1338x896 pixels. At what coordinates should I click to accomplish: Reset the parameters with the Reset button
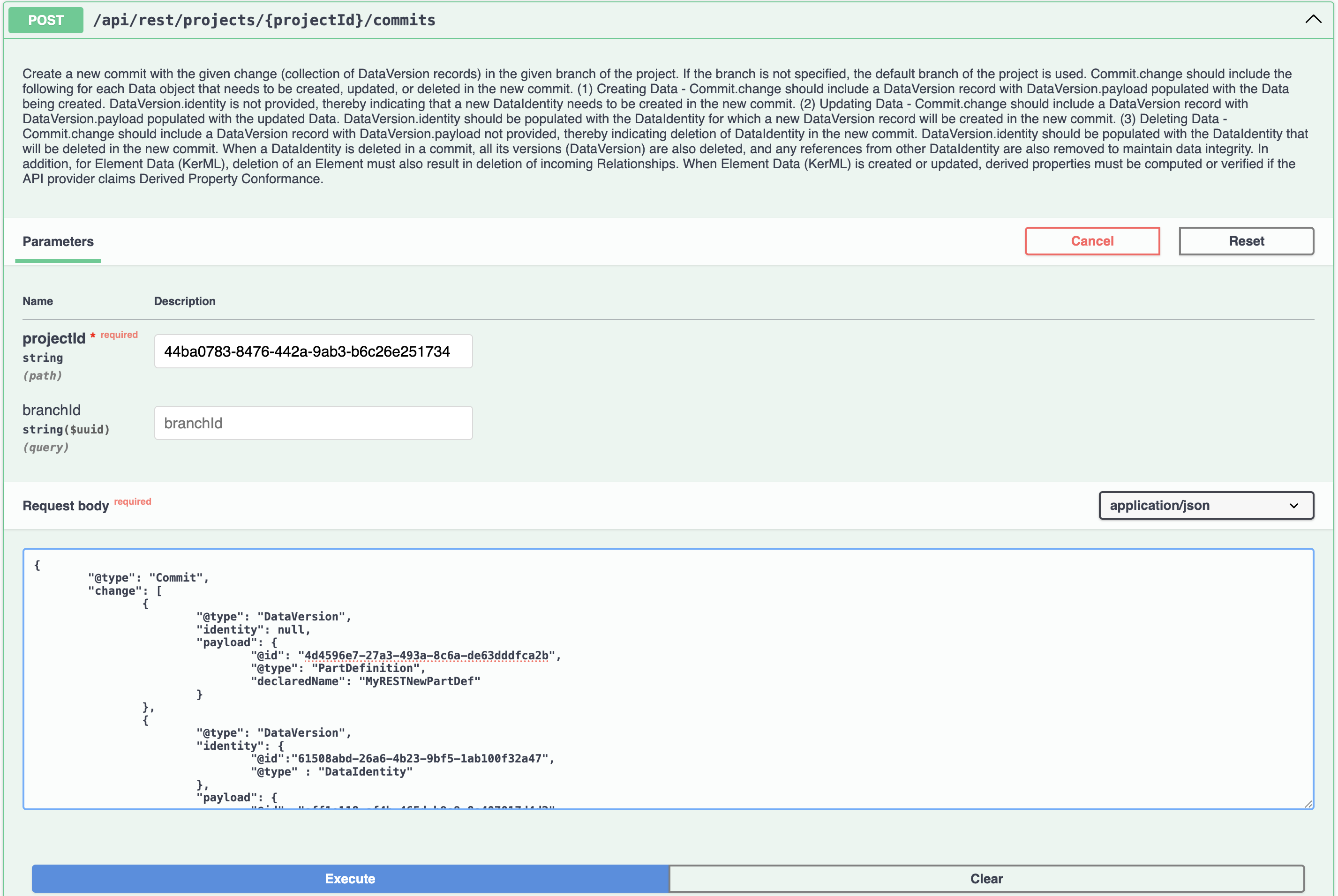(x=1246, y=240)
